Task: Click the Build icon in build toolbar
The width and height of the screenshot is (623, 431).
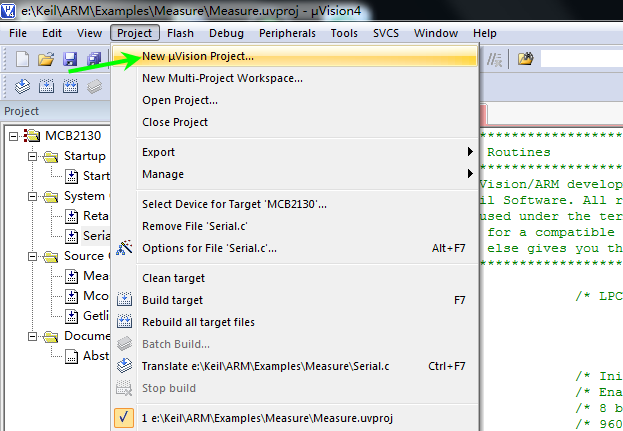Action: (x=46, y=86)
